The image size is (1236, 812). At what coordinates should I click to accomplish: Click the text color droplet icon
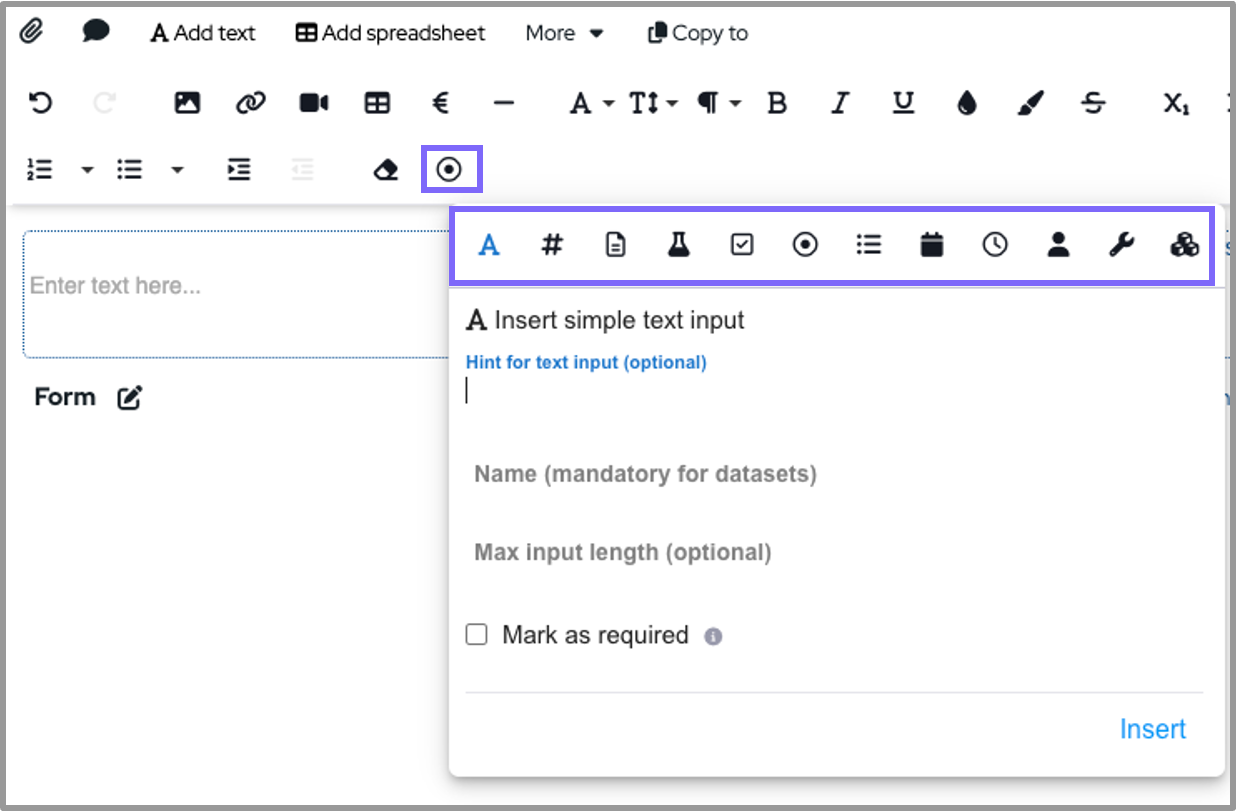tap(966, 103)
